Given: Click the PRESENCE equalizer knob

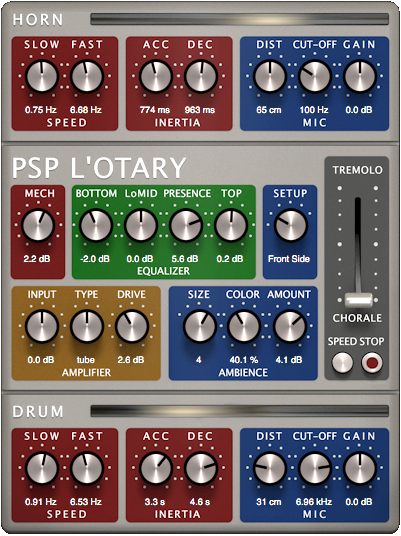Looking at the screenshot, I should [186, 226].
